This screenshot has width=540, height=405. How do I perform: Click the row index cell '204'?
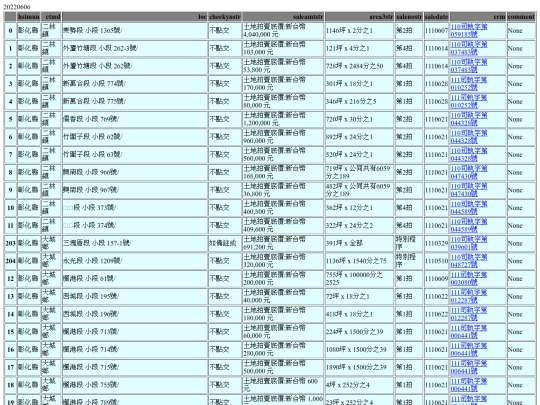tap(10, 261)
